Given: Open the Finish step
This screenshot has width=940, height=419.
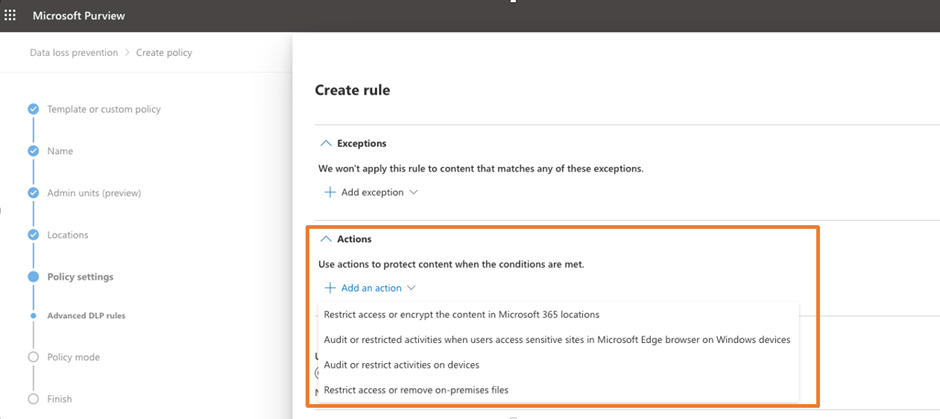Looking at the screenshot, I should coord(59,399).
